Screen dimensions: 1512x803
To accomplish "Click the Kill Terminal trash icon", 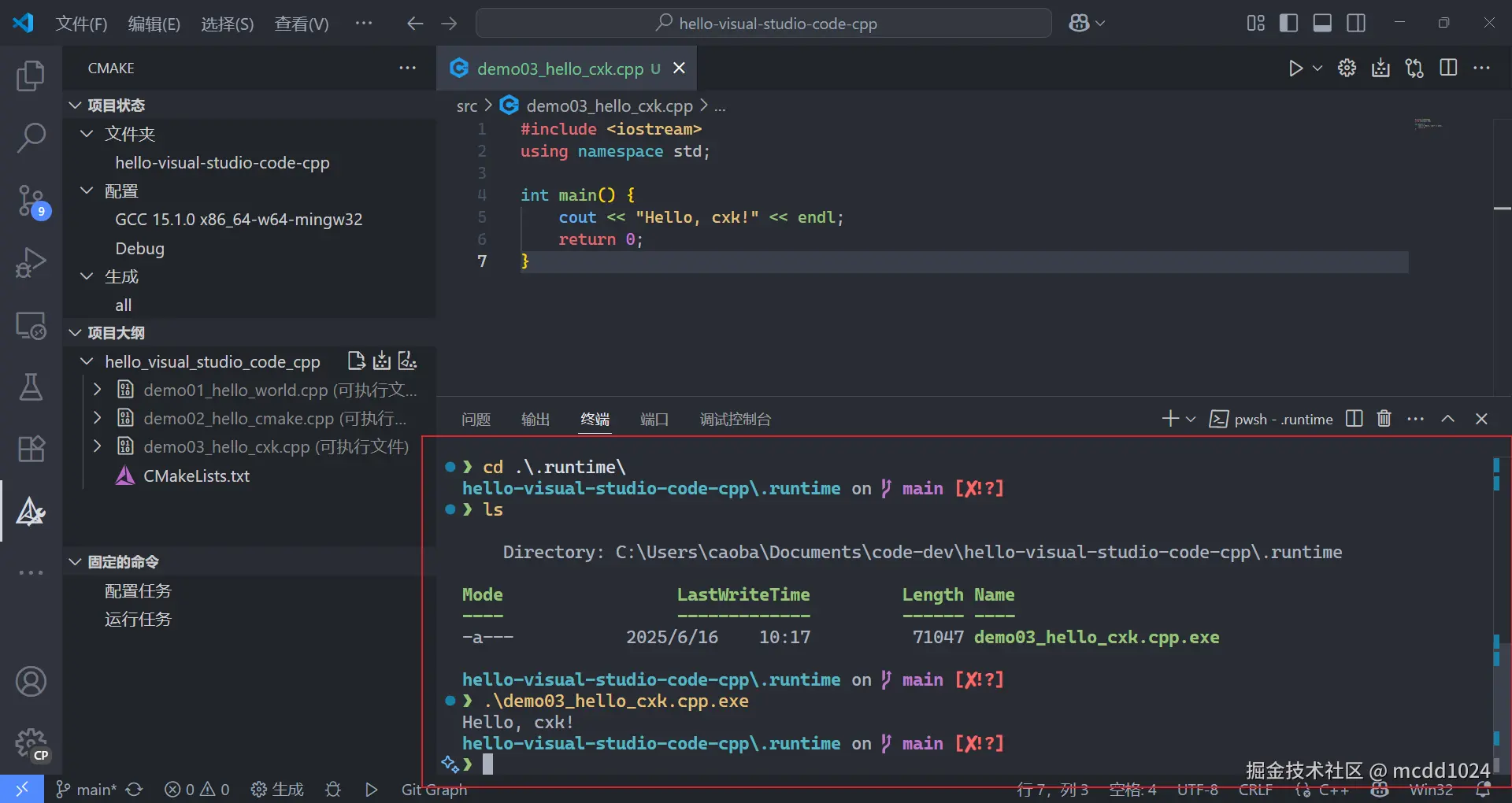I will [1384, 419].
